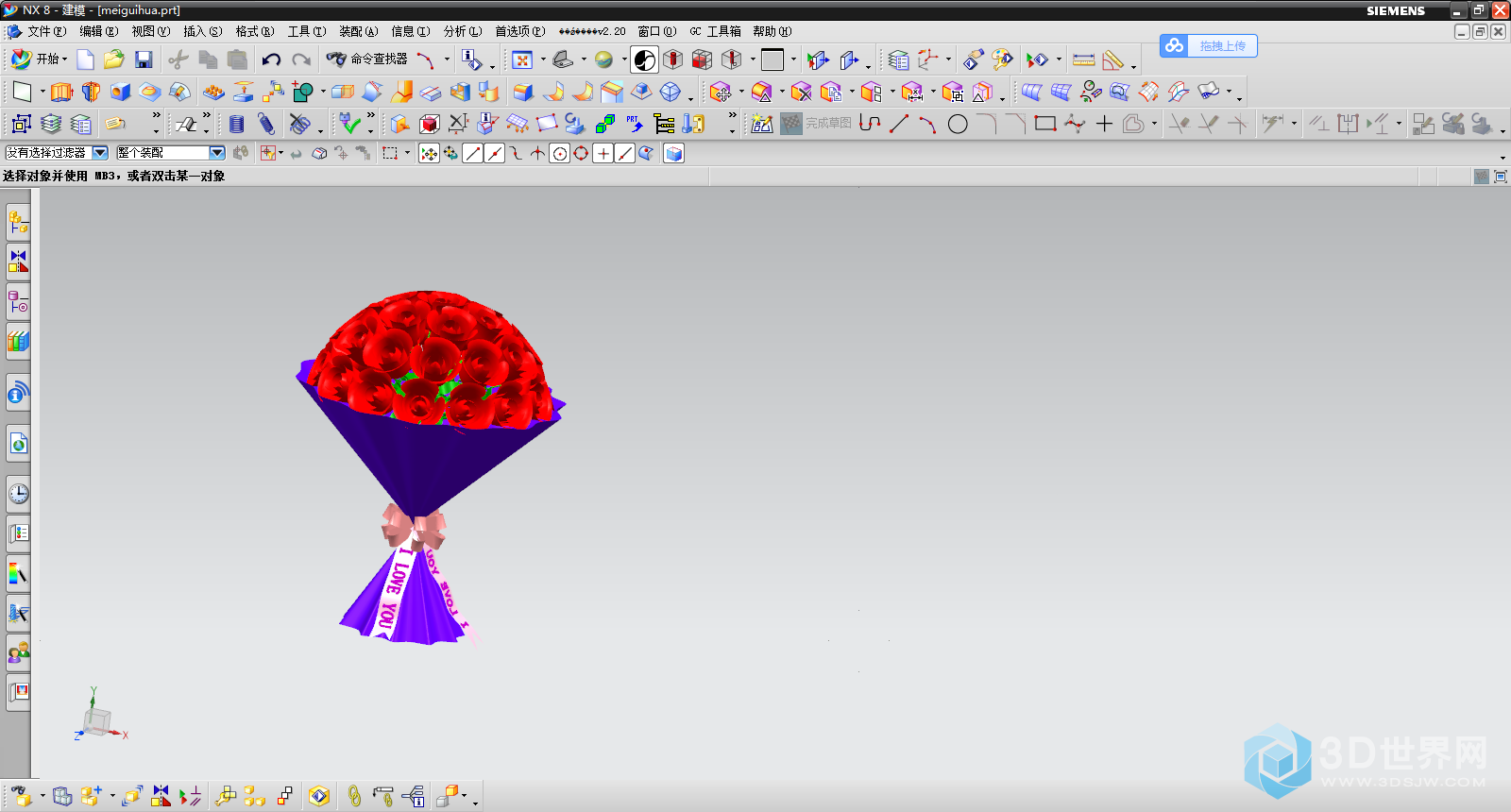Toggle Snap to Point on Curve
The image size is (1511, 812).
pos(624,153)
